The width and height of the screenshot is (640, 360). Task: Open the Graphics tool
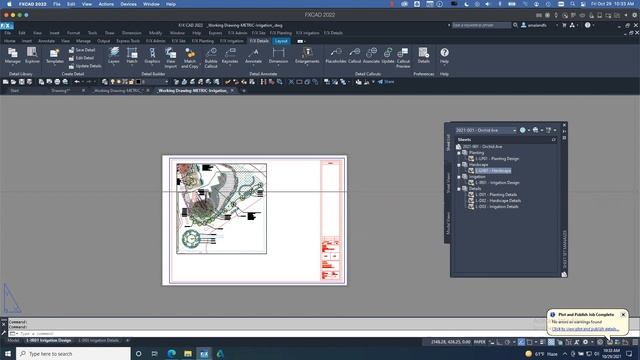tap(152, 56)
